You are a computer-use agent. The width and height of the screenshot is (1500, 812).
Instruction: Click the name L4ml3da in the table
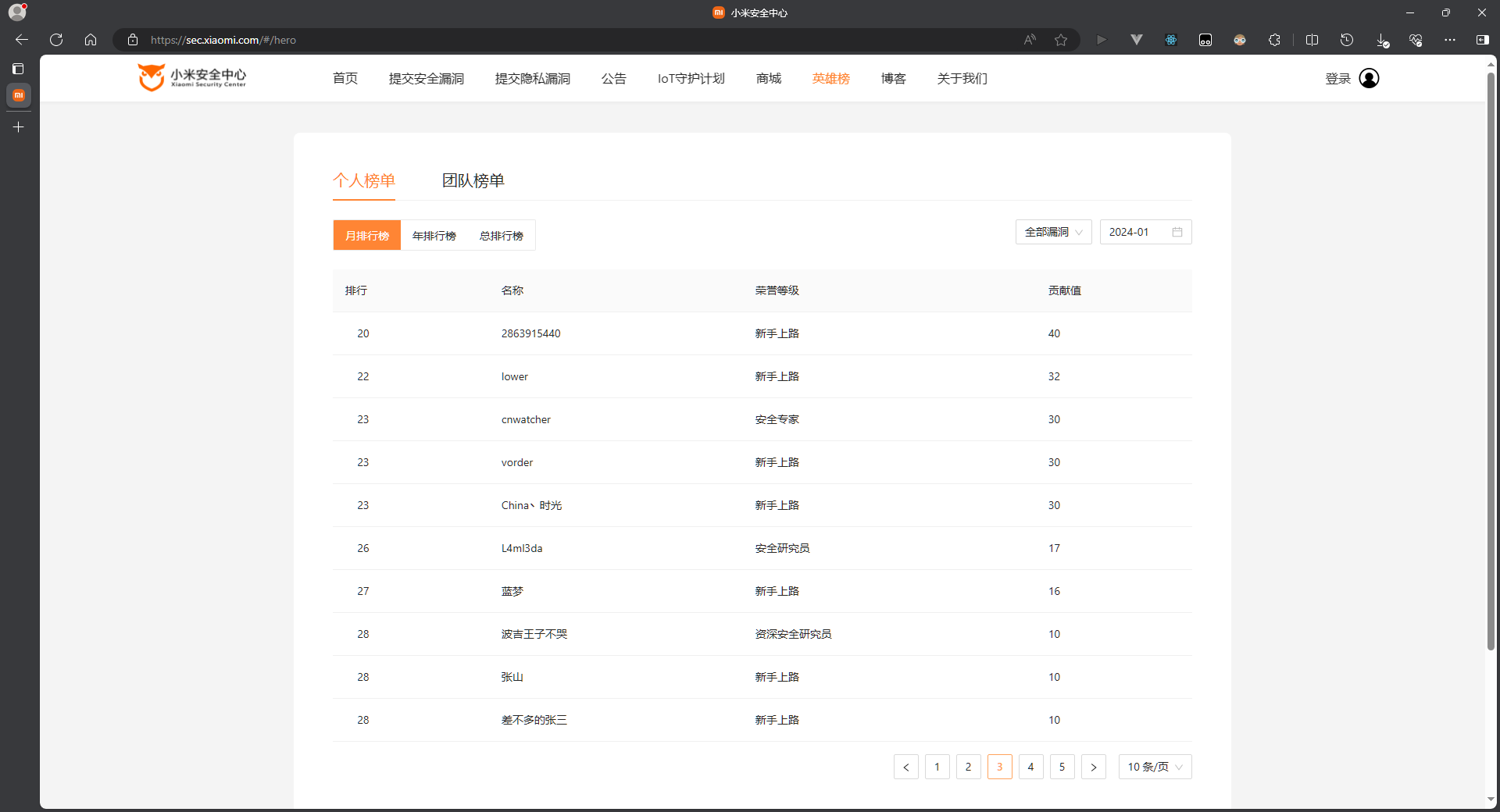[522, 548]
